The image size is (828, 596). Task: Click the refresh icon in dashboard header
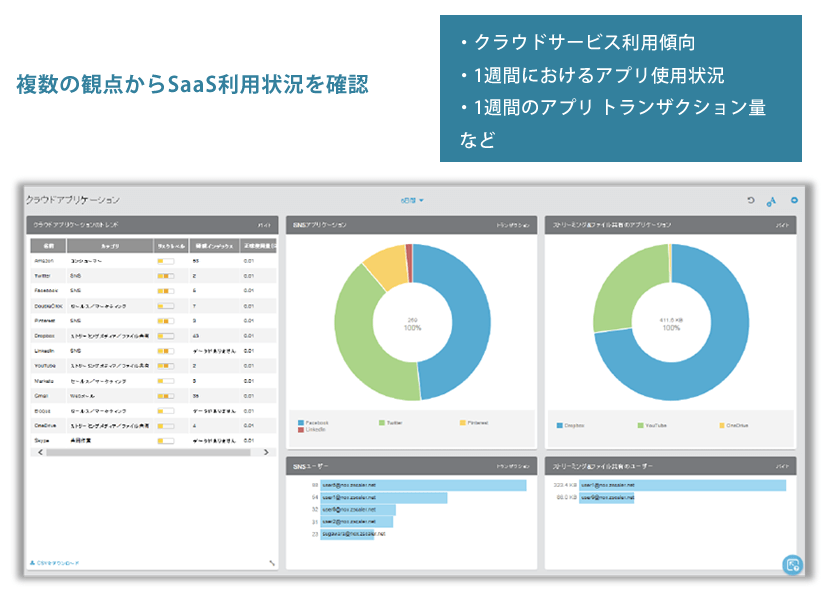[x=751, y=201]
